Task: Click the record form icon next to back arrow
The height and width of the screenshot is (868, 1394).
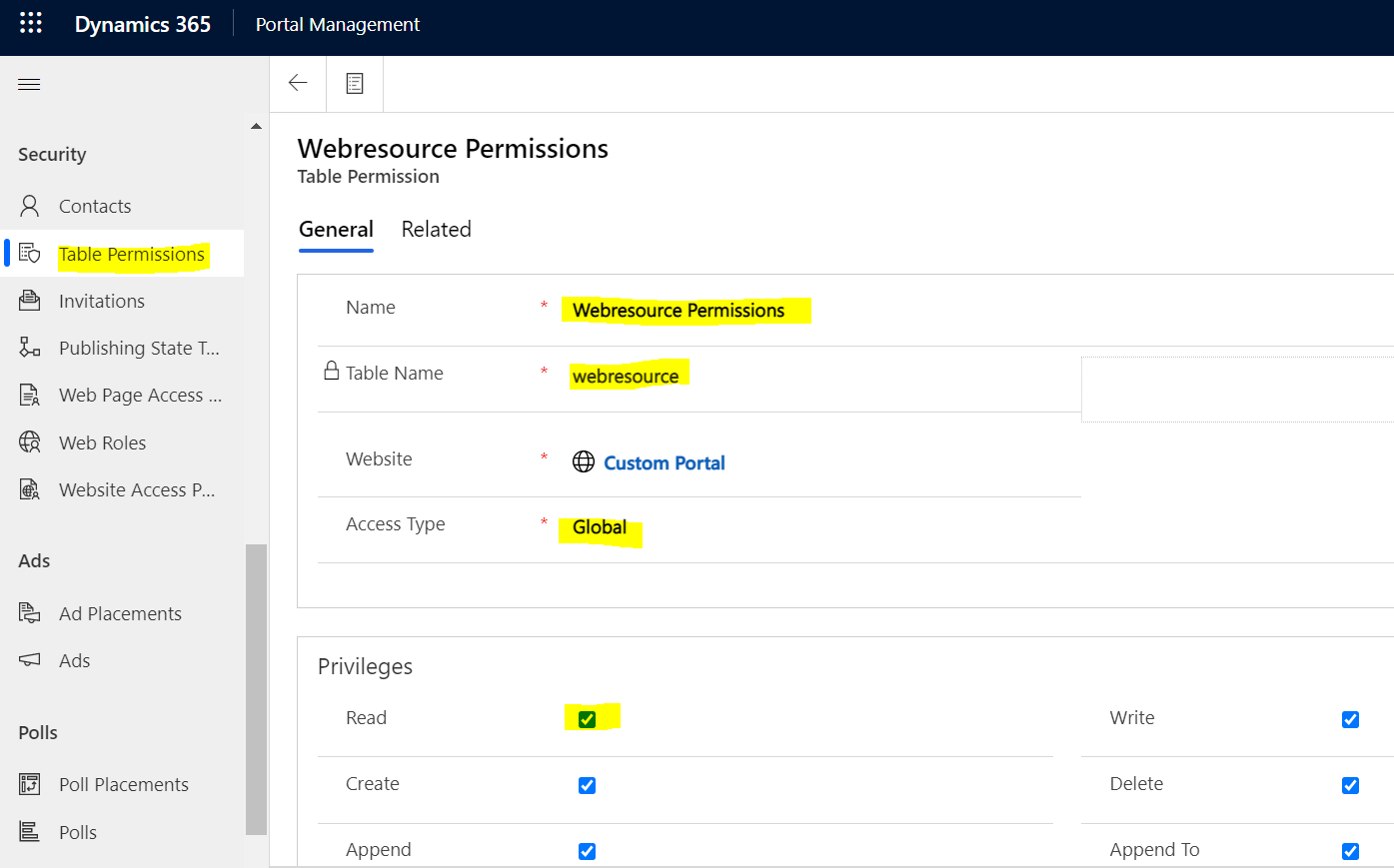Action: point(355,83)
